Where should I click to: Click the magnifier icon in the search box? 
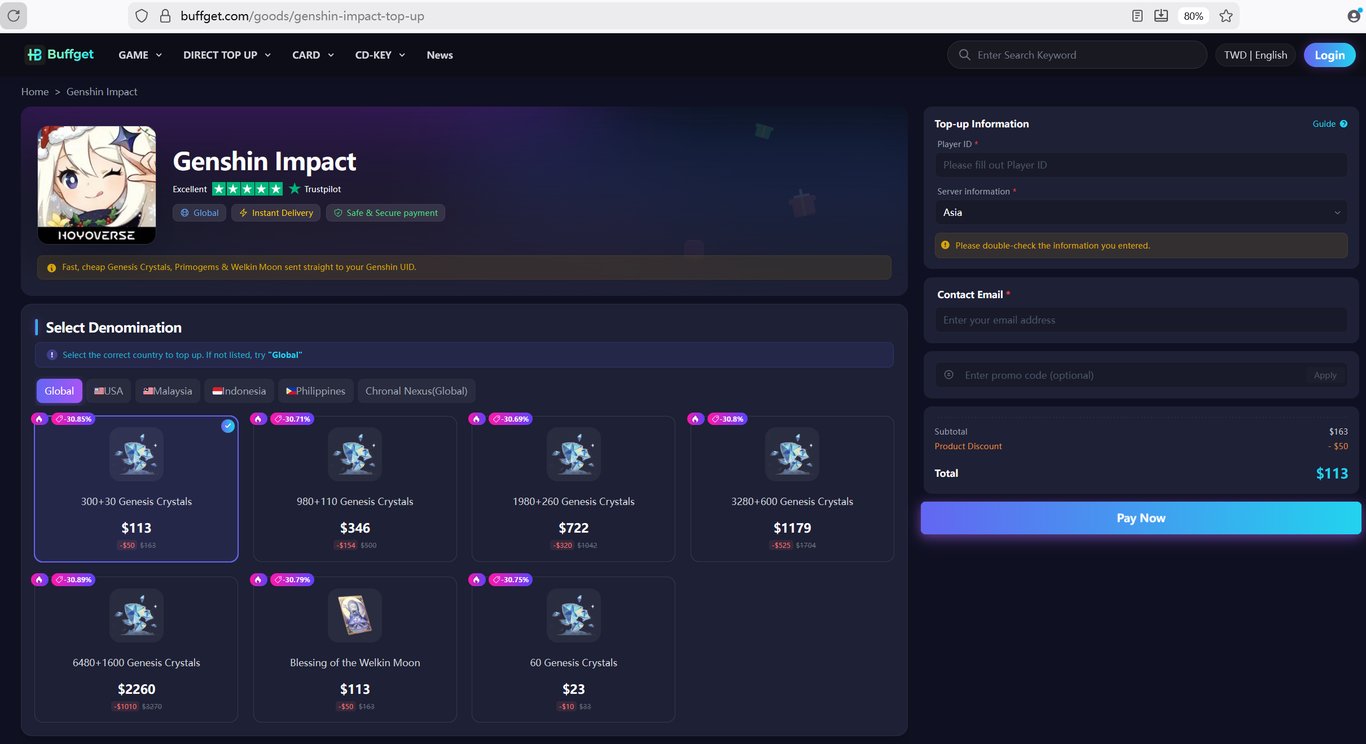(x=964, y=55)
